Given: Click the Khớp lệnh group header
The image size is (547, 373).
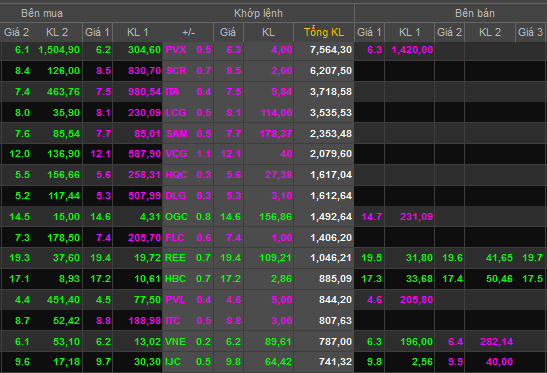Looking at the screenshot, I should pos(258,13).
